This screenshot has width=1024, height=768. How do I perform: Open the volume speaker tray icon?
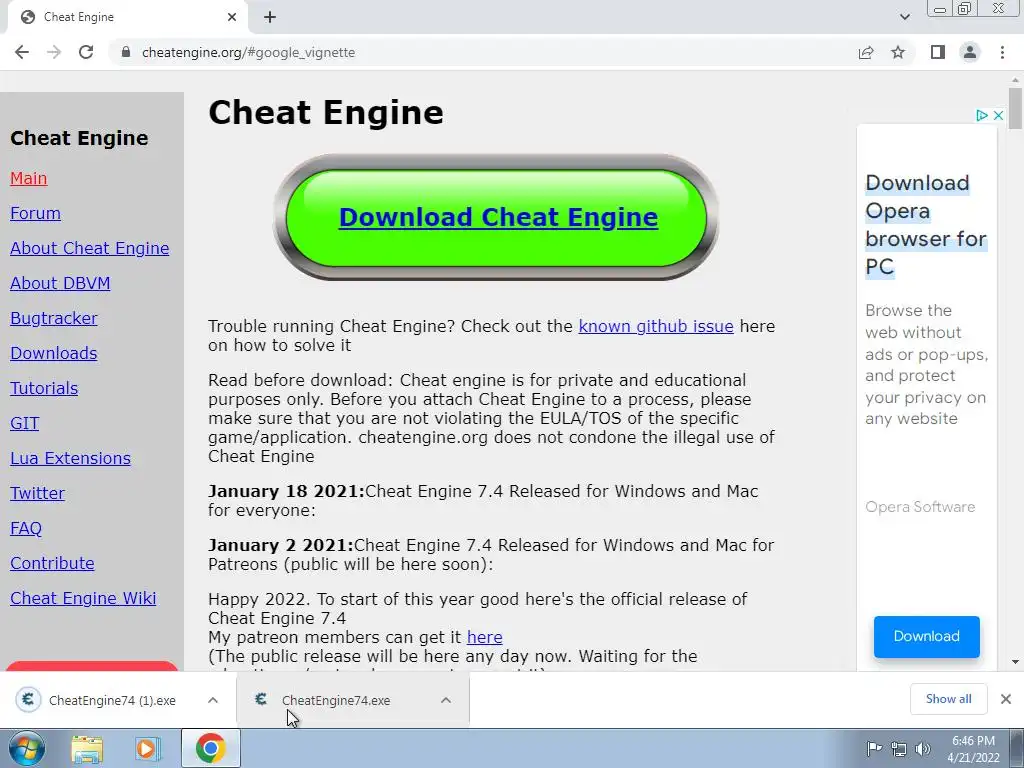tap(923, 749)
